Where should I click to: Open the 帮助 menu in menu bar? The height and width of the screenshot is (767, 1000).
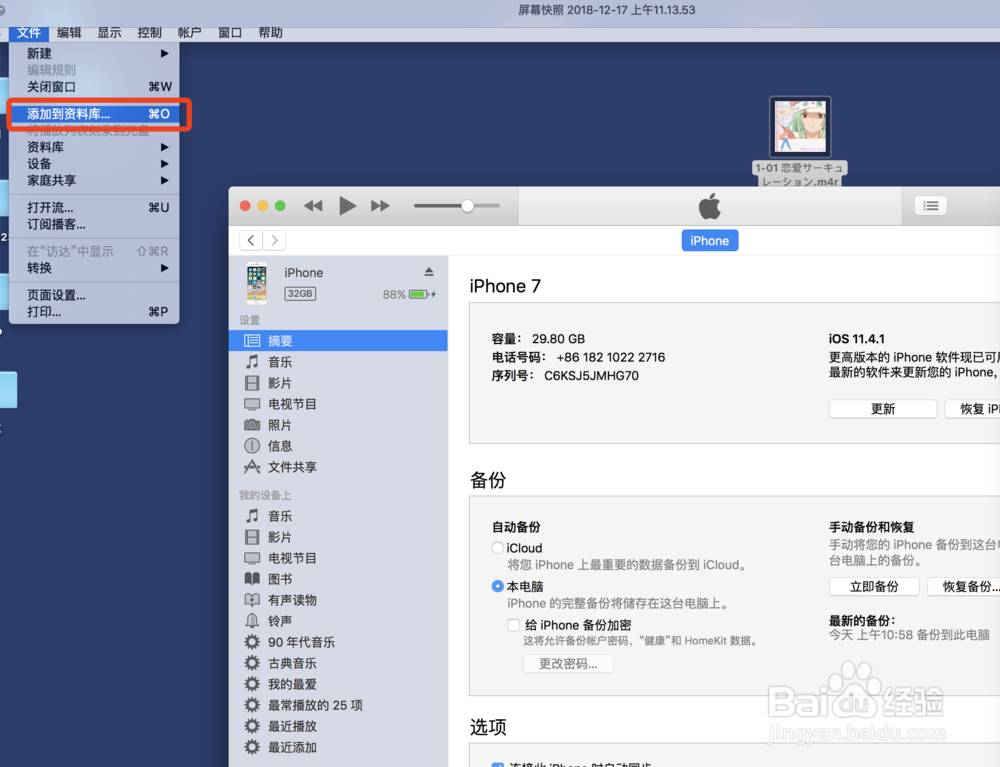pos(270,32)
